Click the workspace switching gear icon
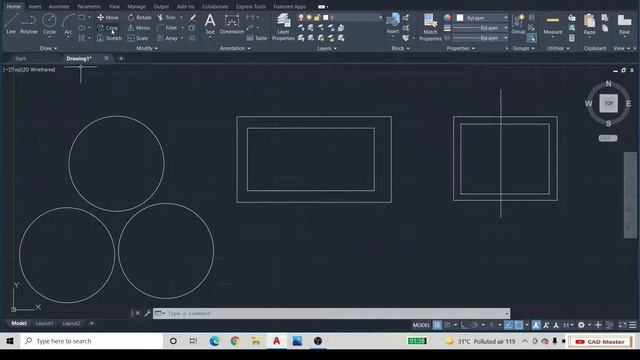Viewport: 640px width, 360px height. pyautogui.click(x=581, y=325)
